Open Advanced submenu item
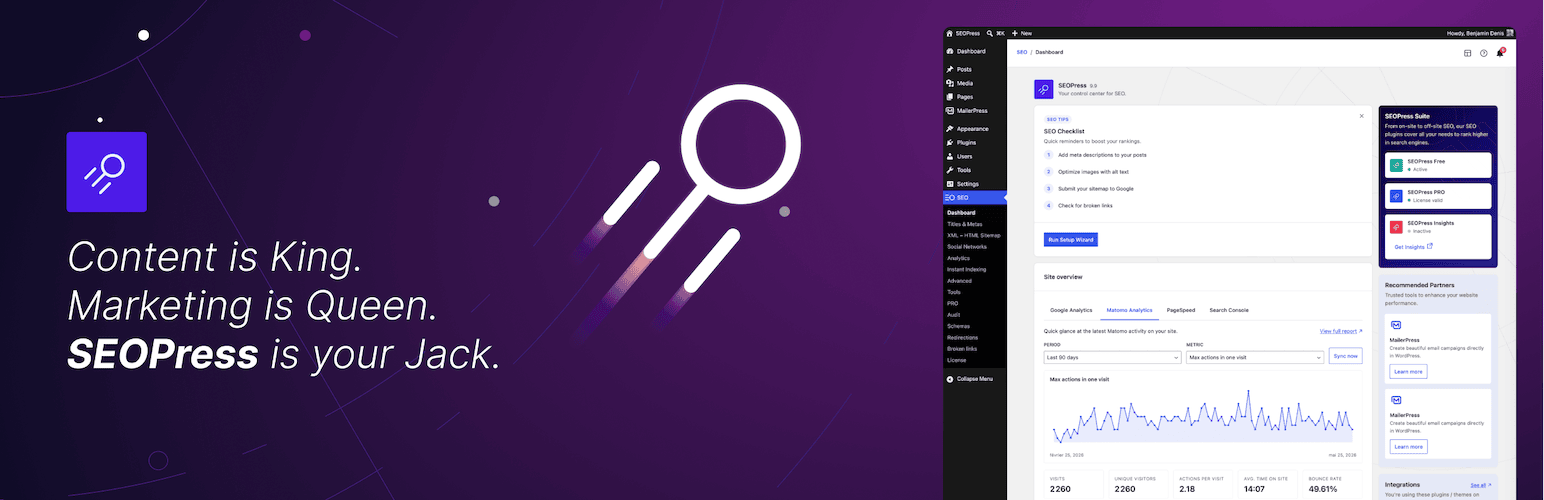 (x=959, y=281)
